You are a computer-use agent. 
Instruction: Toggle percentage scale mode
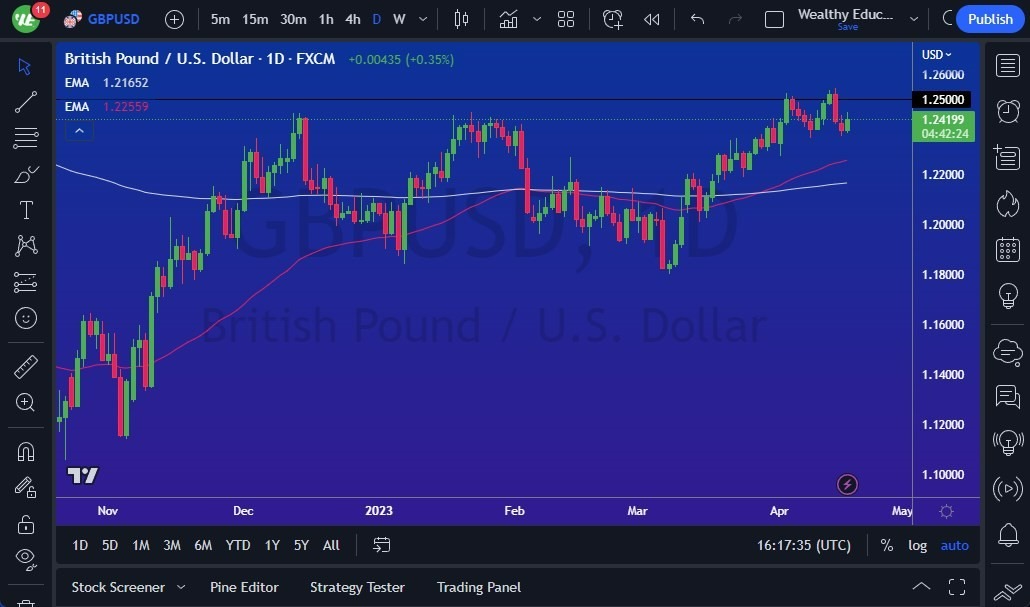(885, 545)
